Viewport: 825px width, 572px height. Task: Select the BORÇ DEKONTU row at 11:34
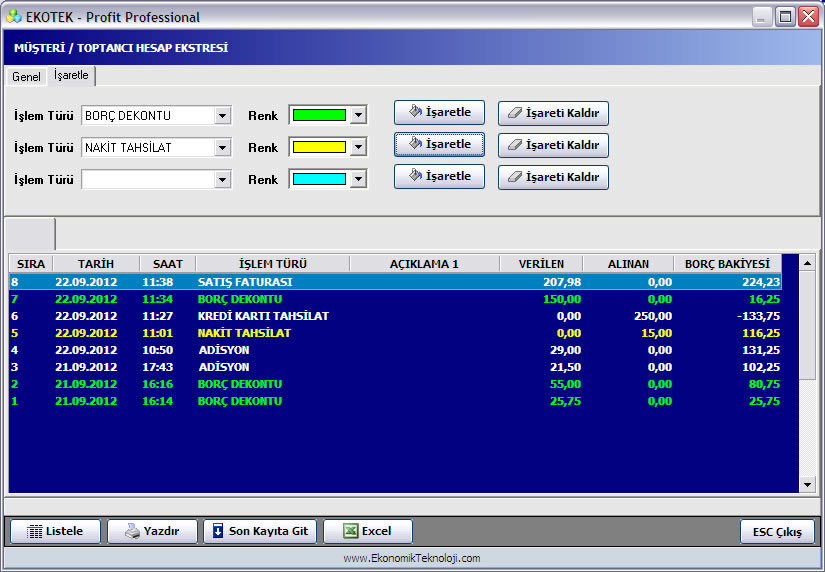(x=395, y=299)
